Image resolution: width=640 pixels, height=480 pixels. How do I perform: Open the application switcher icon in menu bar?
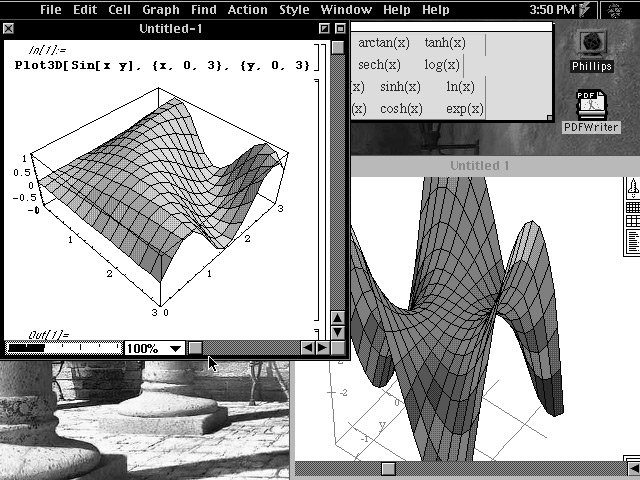[x=615, y=10]
